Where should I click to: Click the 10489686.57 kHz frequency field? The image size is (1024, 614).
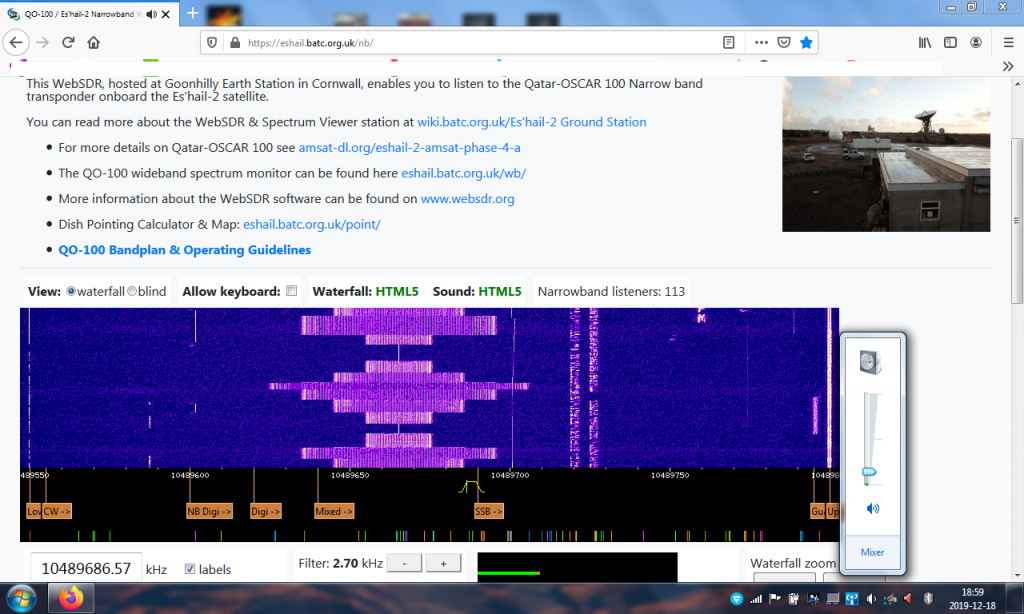tap(86, 569)
